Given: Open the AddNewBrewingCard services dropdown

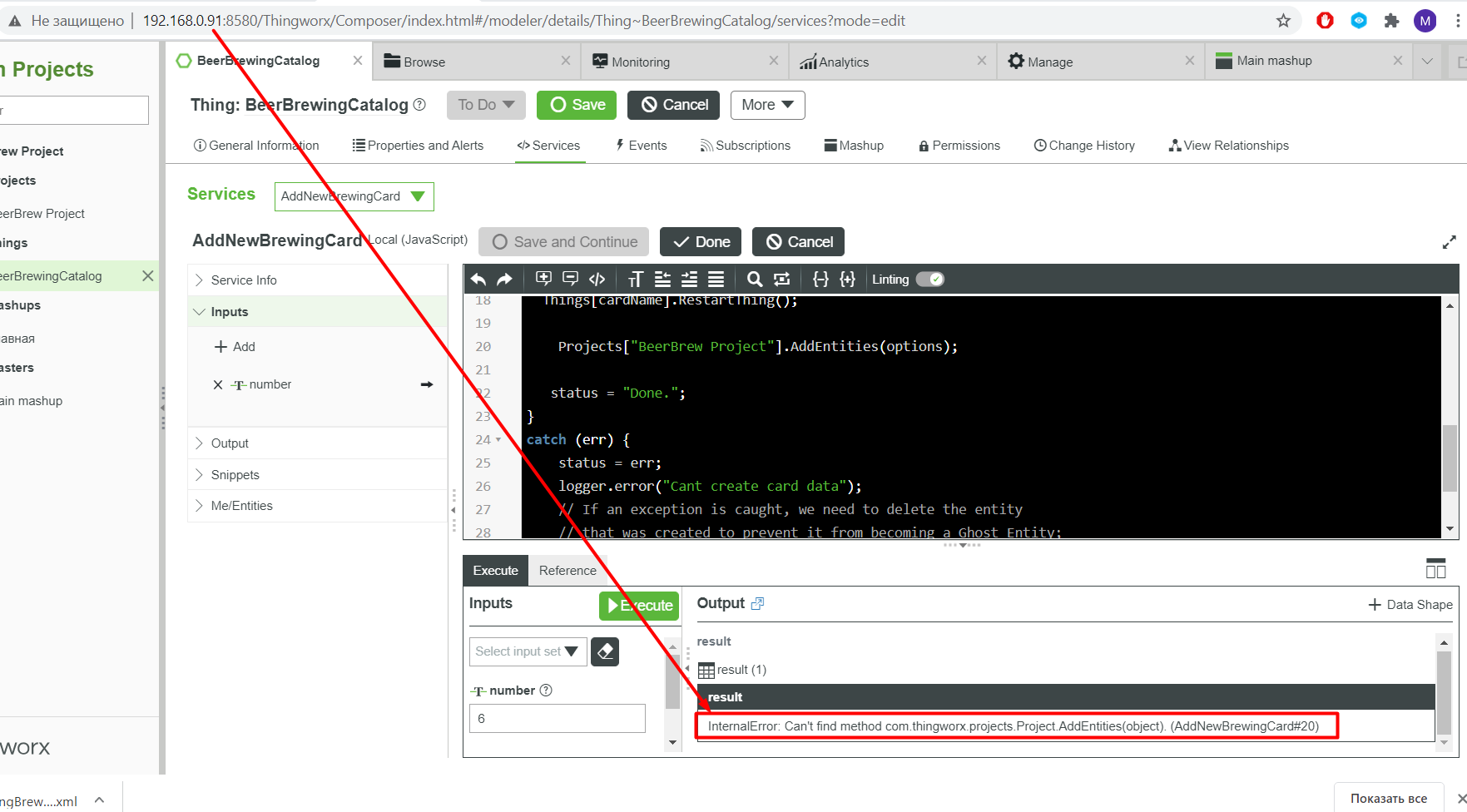Looking at the screenshot, I should click(x=354, y=196).
